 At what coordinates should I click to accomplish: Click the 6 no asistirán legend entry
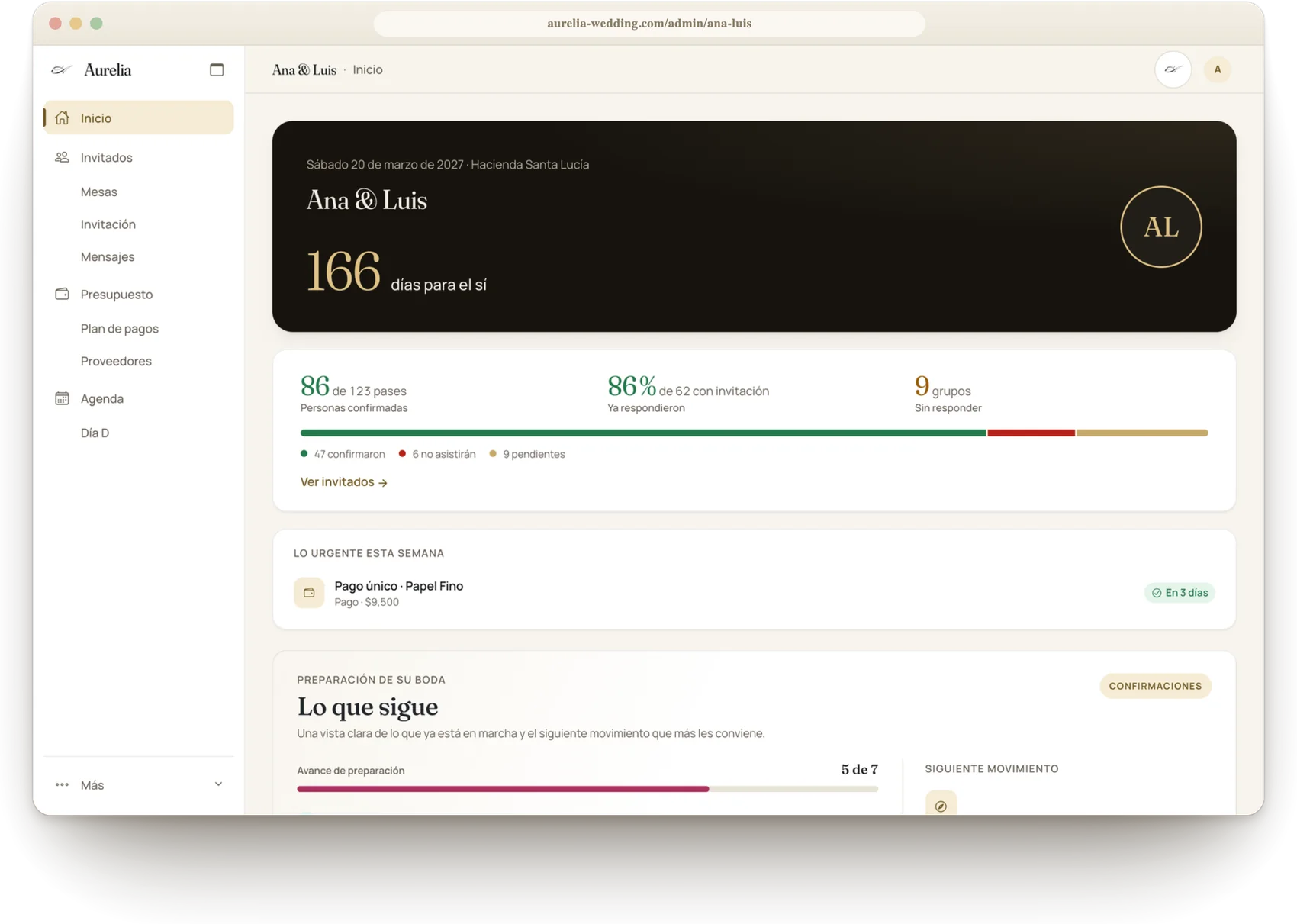437,454
